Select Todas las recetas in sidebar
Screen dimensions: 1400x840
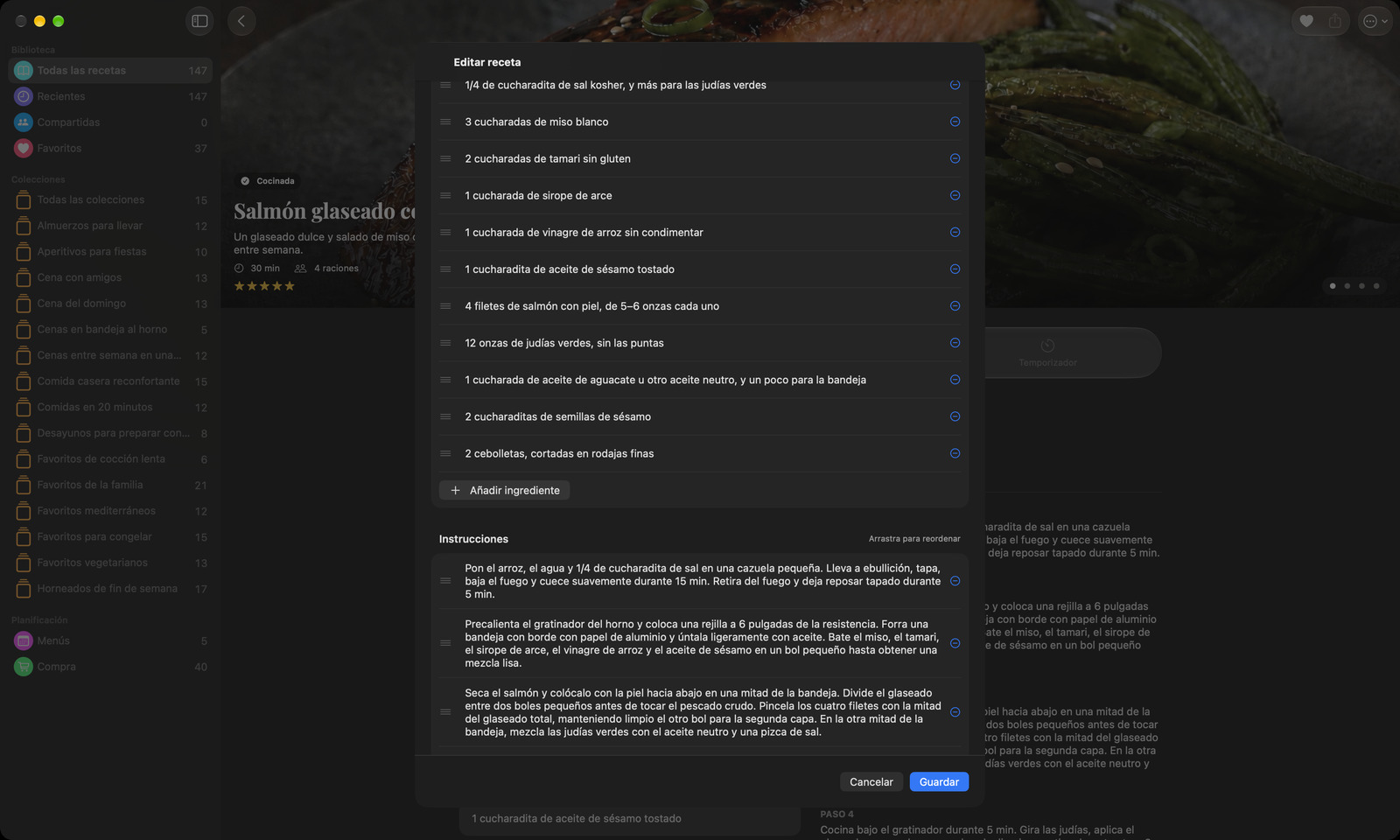coord(110,70)
